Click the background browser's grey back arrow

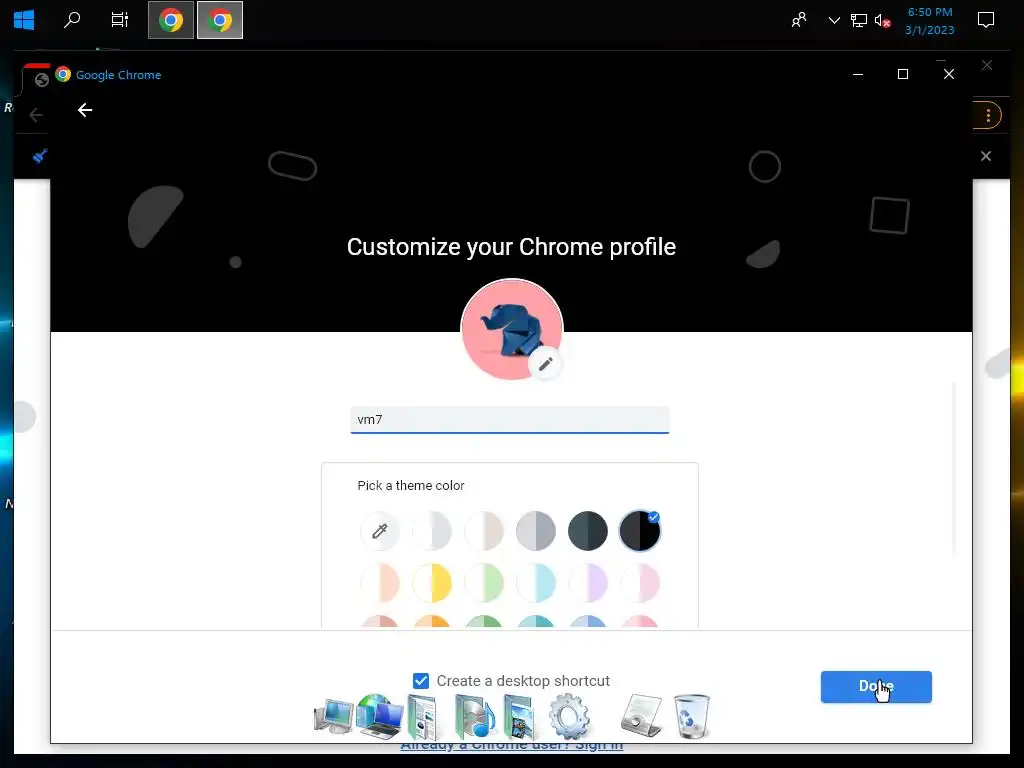36,116
